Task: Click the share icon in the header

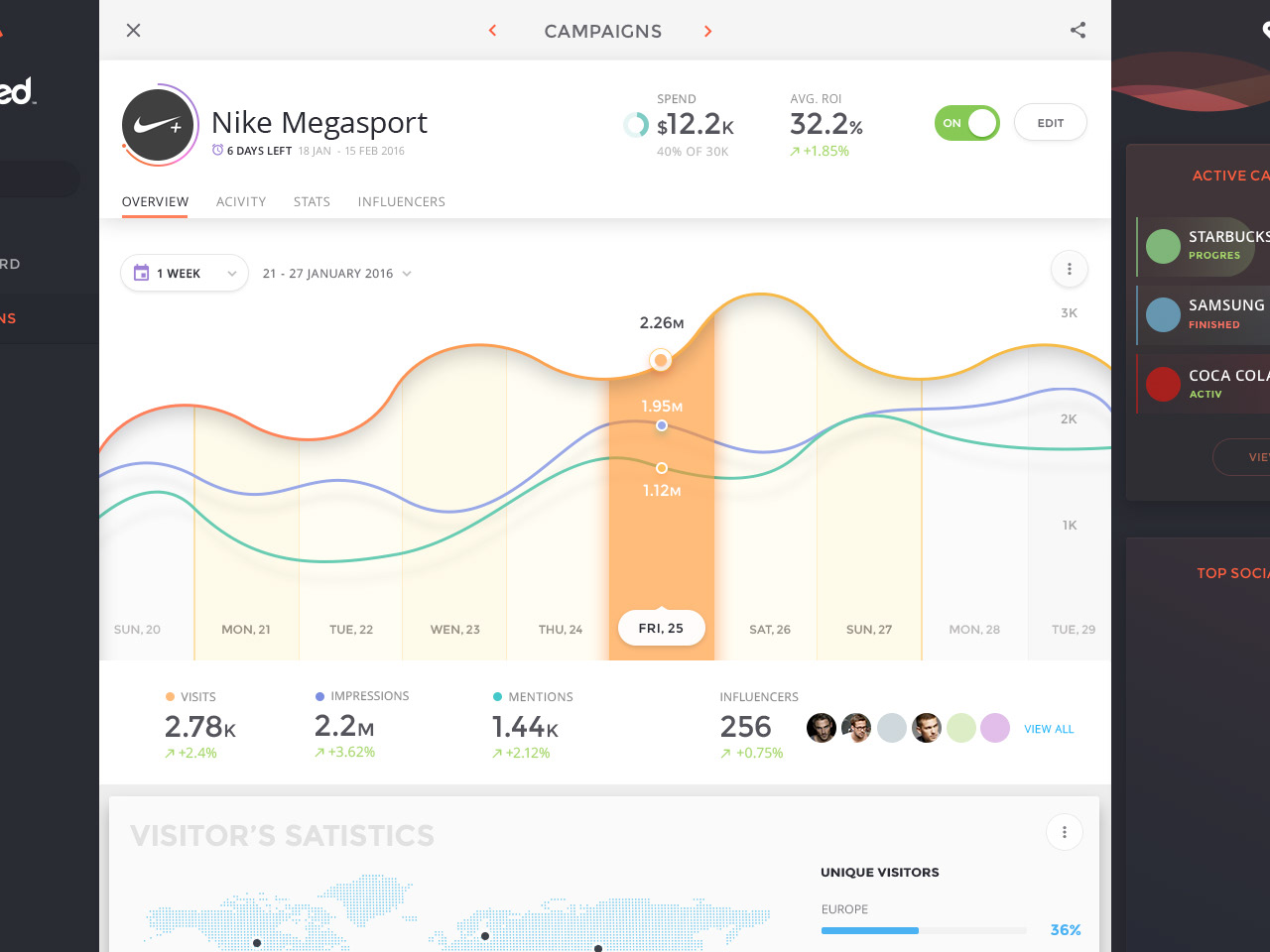Action: [1078, 30]
